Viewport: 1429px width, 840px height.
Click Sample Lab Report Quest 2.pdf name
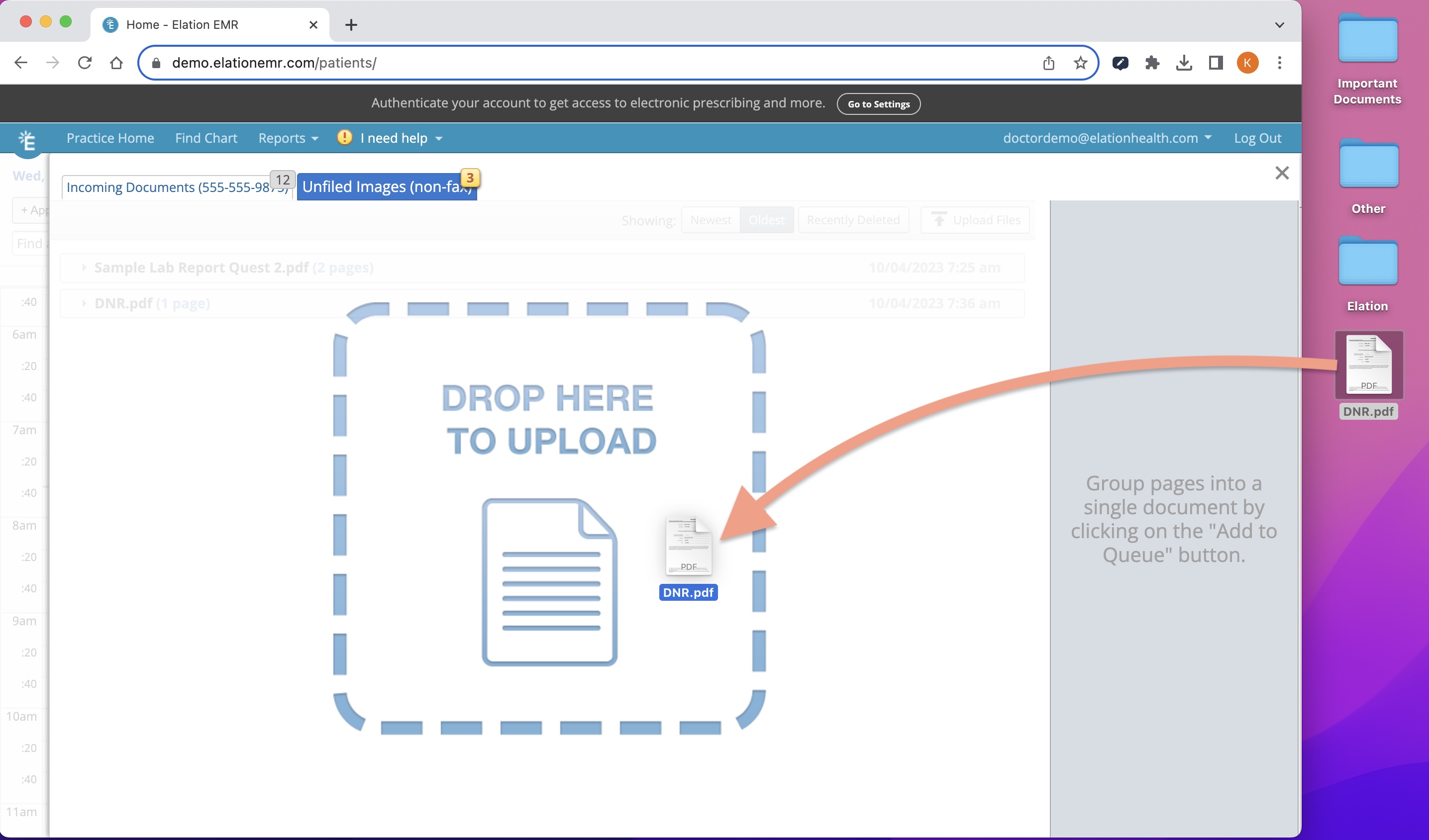(x=202, y=268)
